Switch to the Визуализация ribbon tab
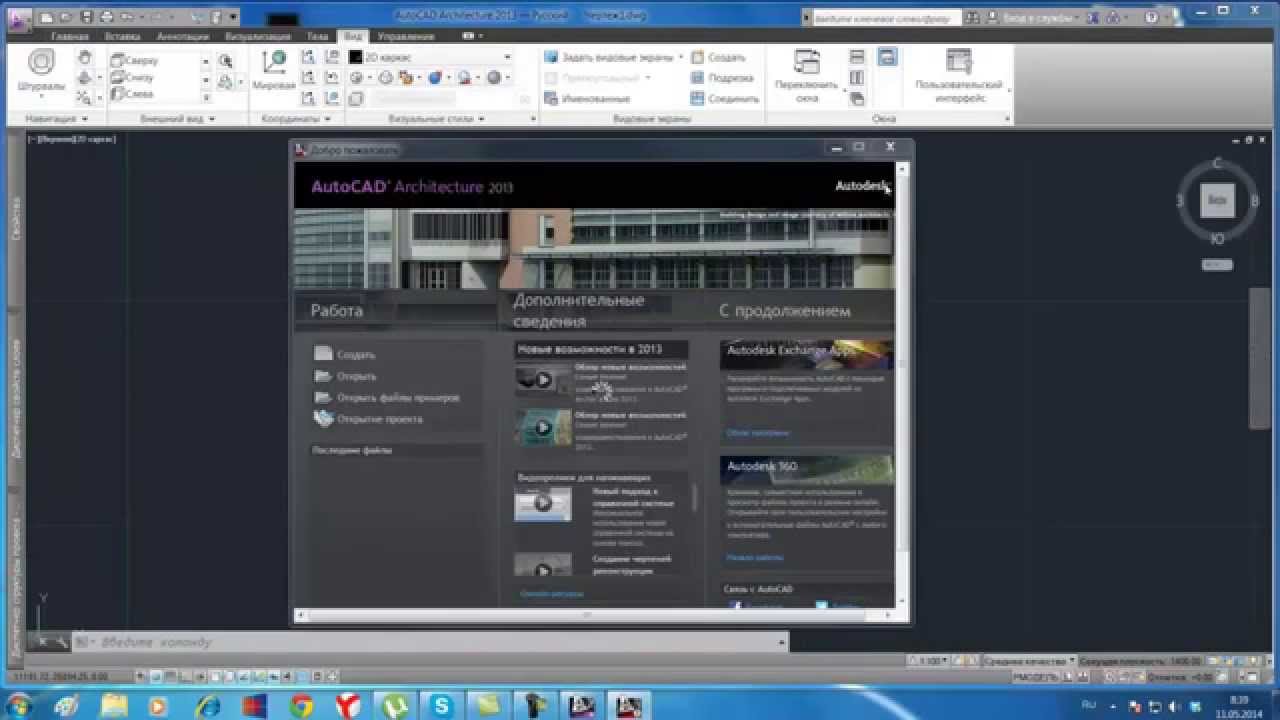 click(257, 36)
